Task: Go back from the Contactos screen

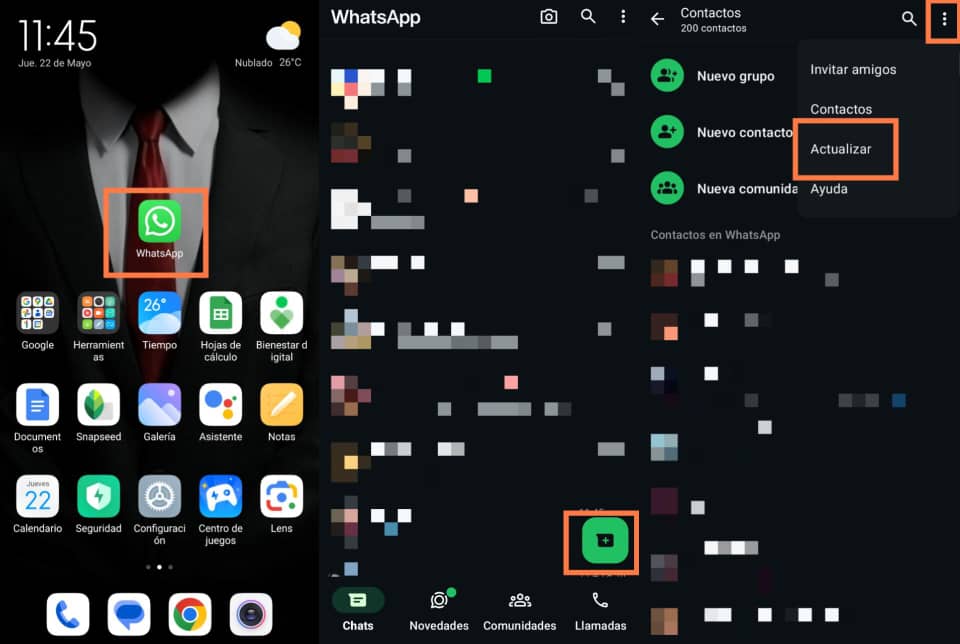Action: coord(658,19)
